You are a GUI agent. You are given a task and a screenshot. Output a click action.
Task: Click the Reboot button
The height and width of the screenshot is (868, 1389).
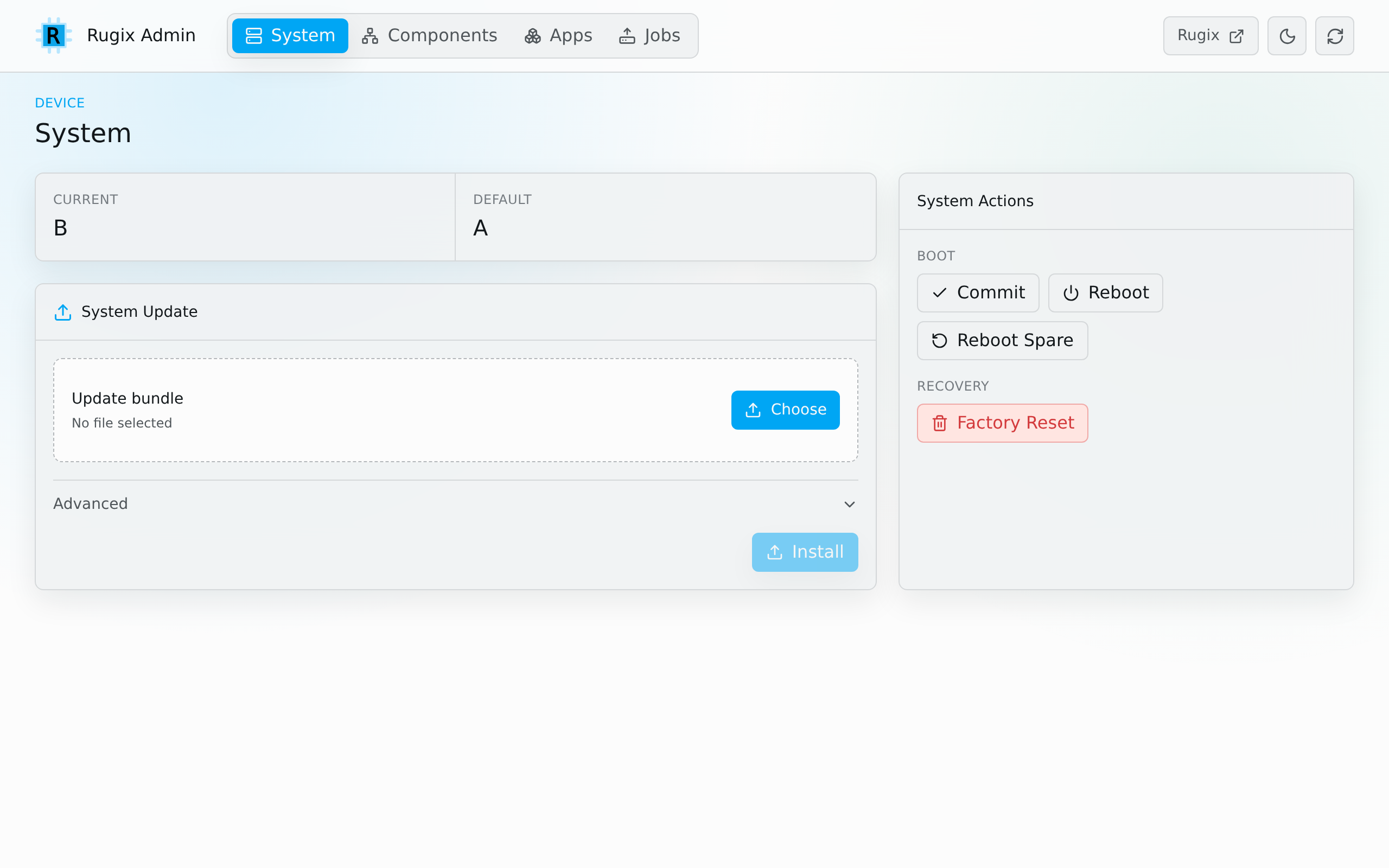[1105, 293]
